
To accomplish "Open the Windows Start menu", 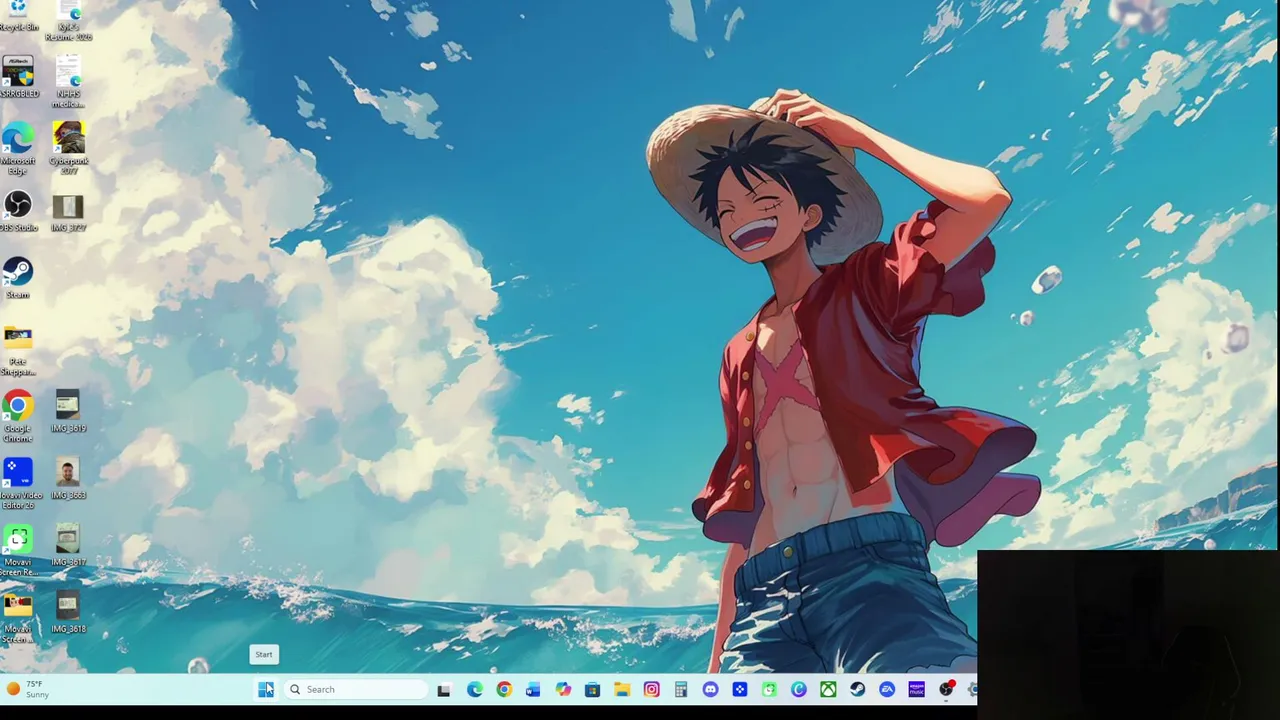I will (x=265, y=689).
